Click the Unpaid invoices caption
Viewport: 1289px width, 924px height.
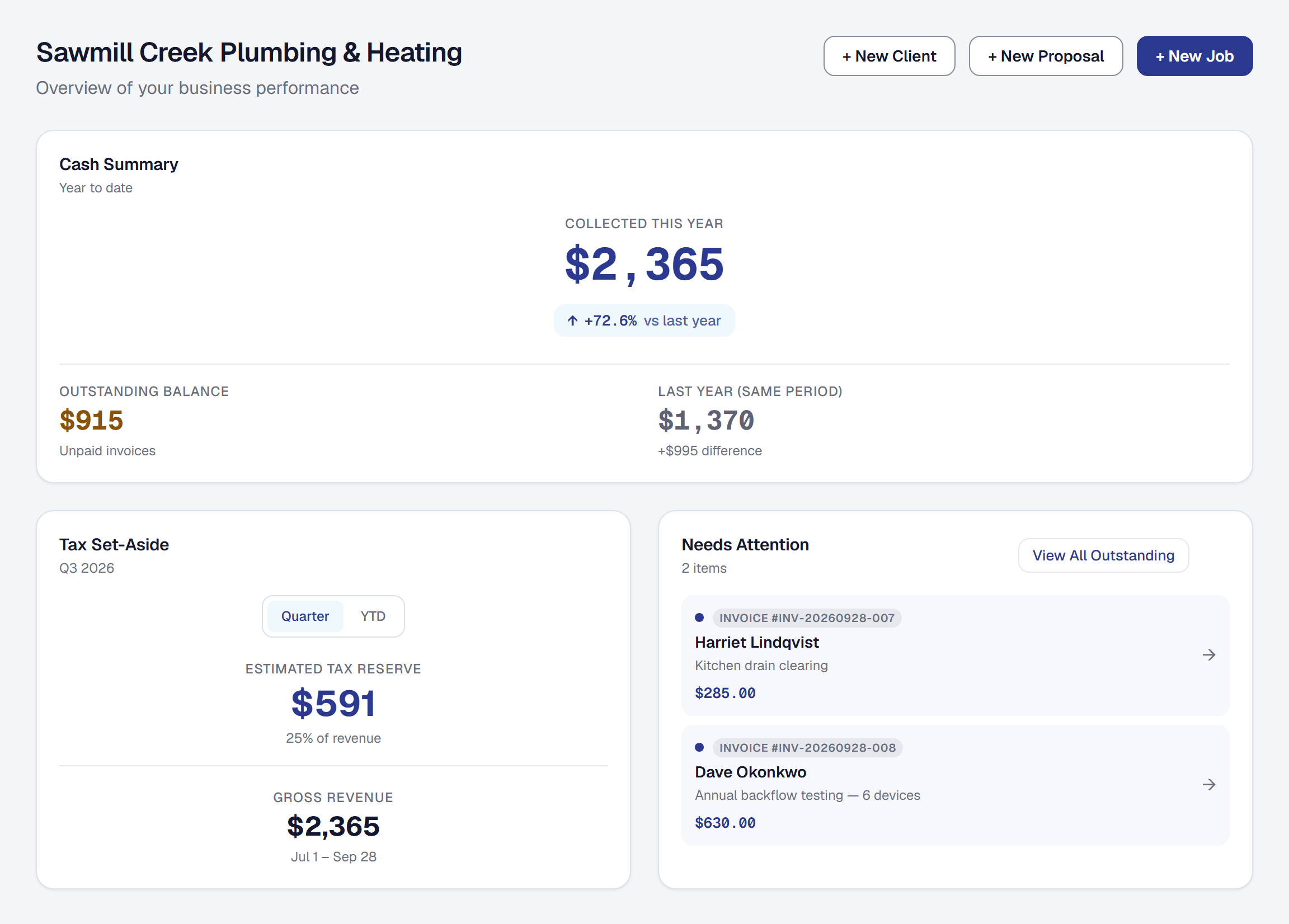(x=107, y=451)
